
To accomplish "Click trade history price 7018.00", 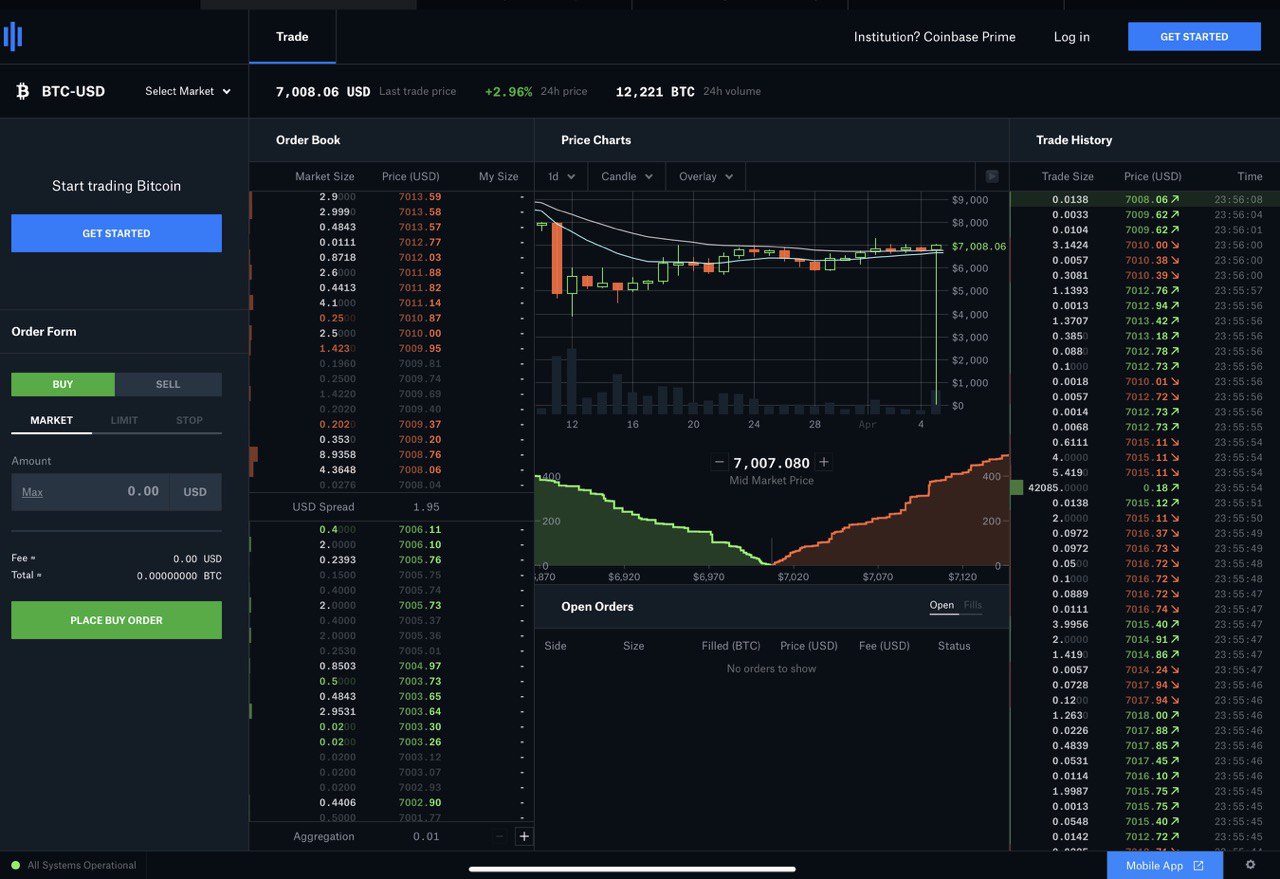I will [x=1146, y=716].
